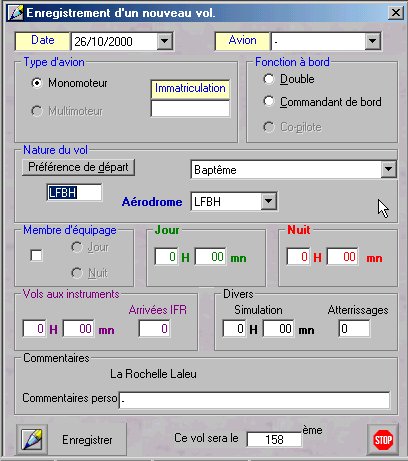Click the red STOP sign icon
Screen dimensions: 408x461
click(383, 439)
